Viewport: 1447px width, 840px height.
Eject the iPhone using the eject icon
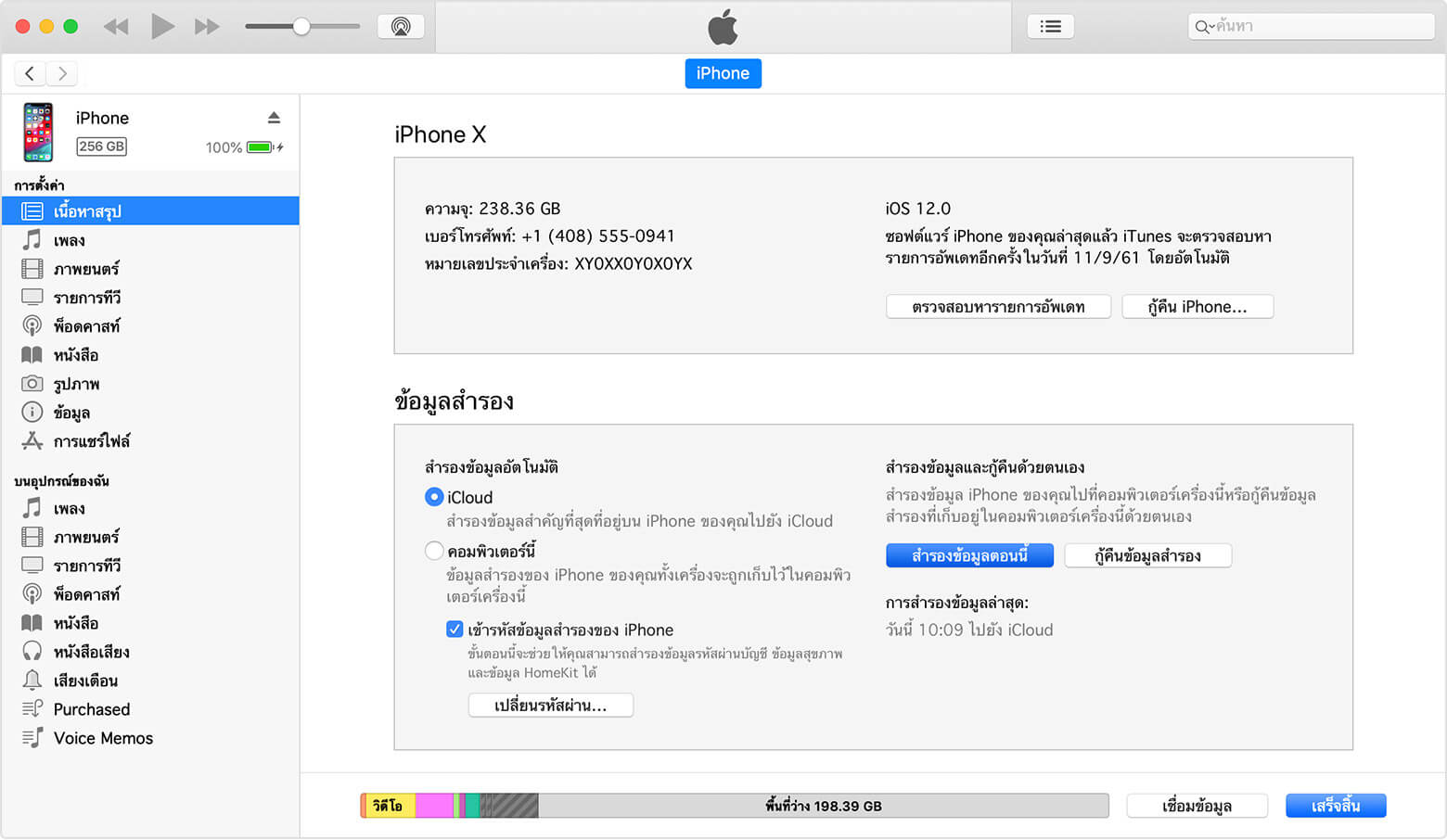pyautogui.click(x=274, y=118)
